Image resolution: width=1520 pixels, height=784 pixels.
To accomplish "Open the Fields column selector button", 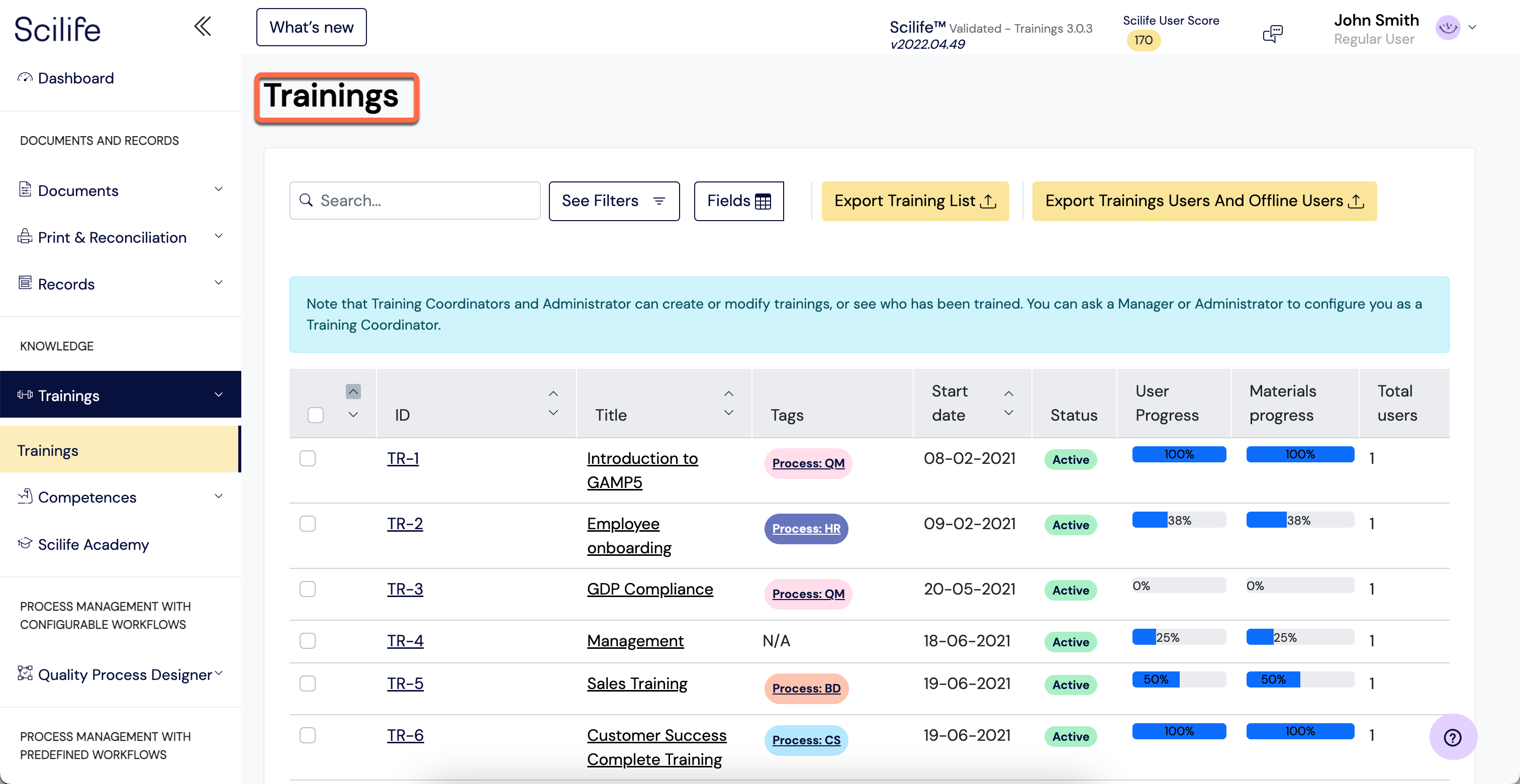I will pos(738,201).
